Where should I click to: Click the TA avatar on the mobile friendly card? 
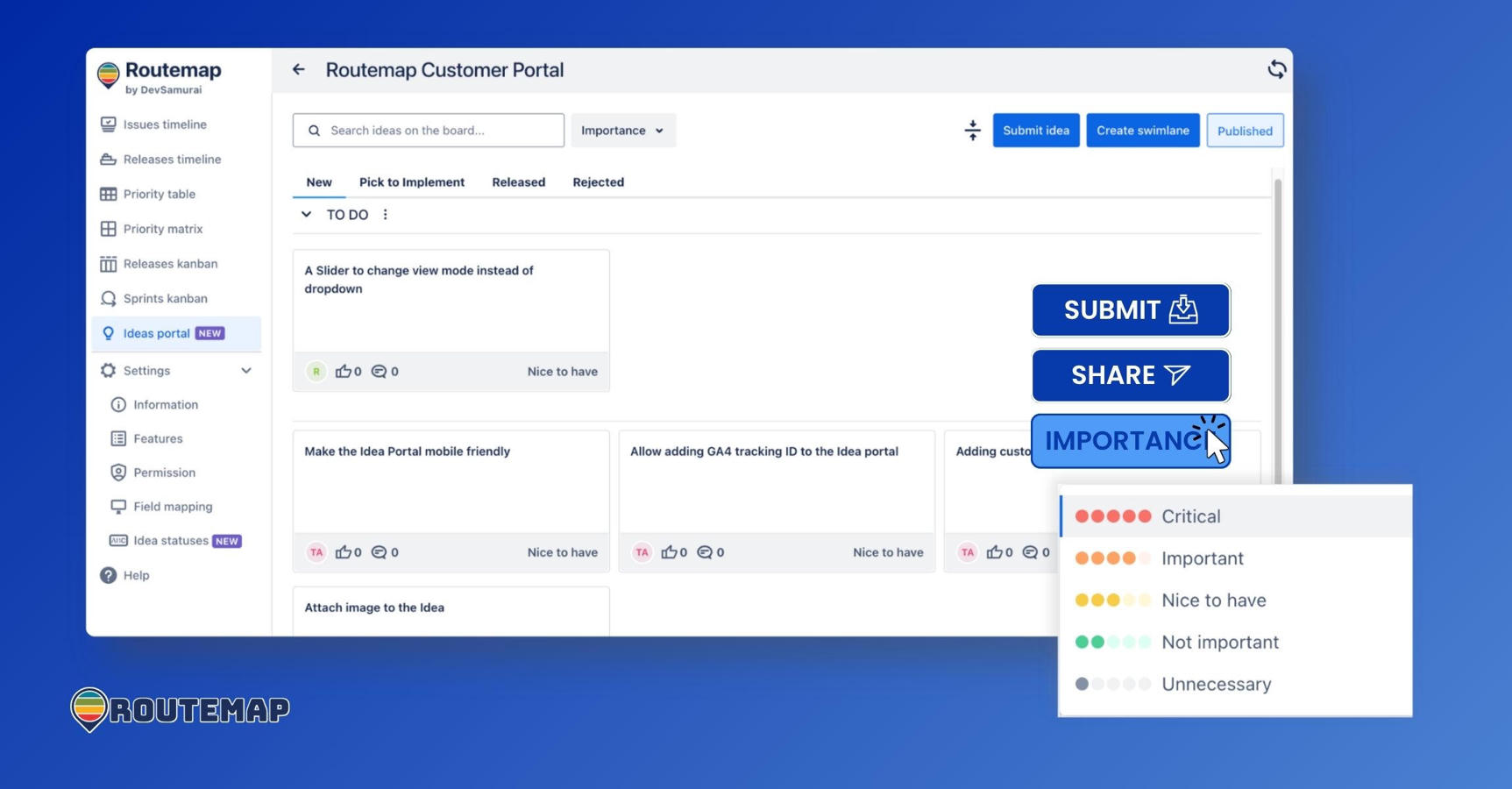tap(316, 552)
